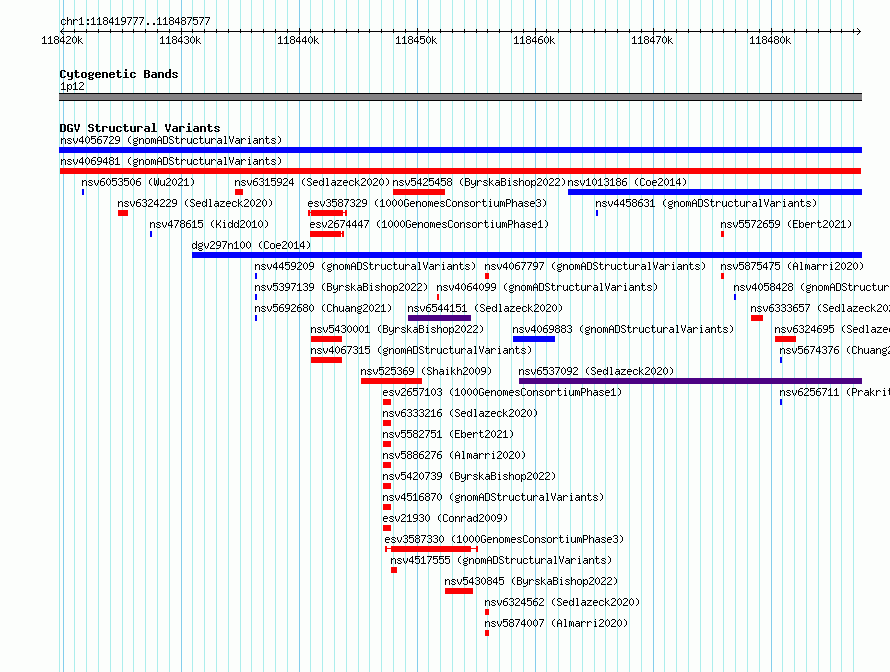Click the 118470k ruler position
Screen dimensions: 890x672
tap(652, 40)
